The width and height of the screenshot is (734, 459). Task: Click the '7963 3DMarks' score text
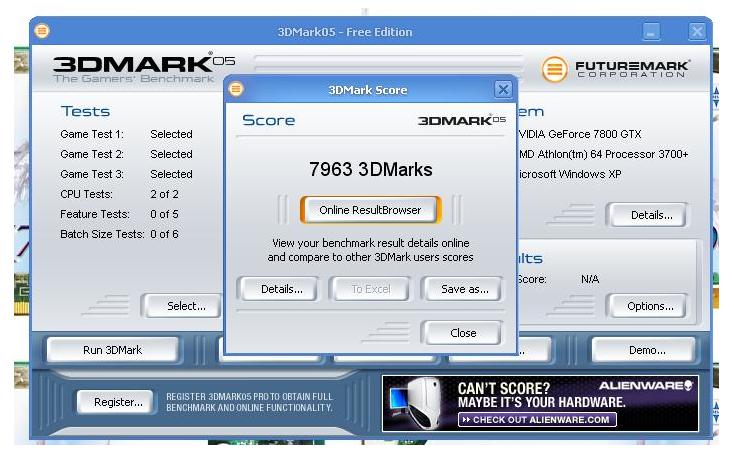pos(370,169)
